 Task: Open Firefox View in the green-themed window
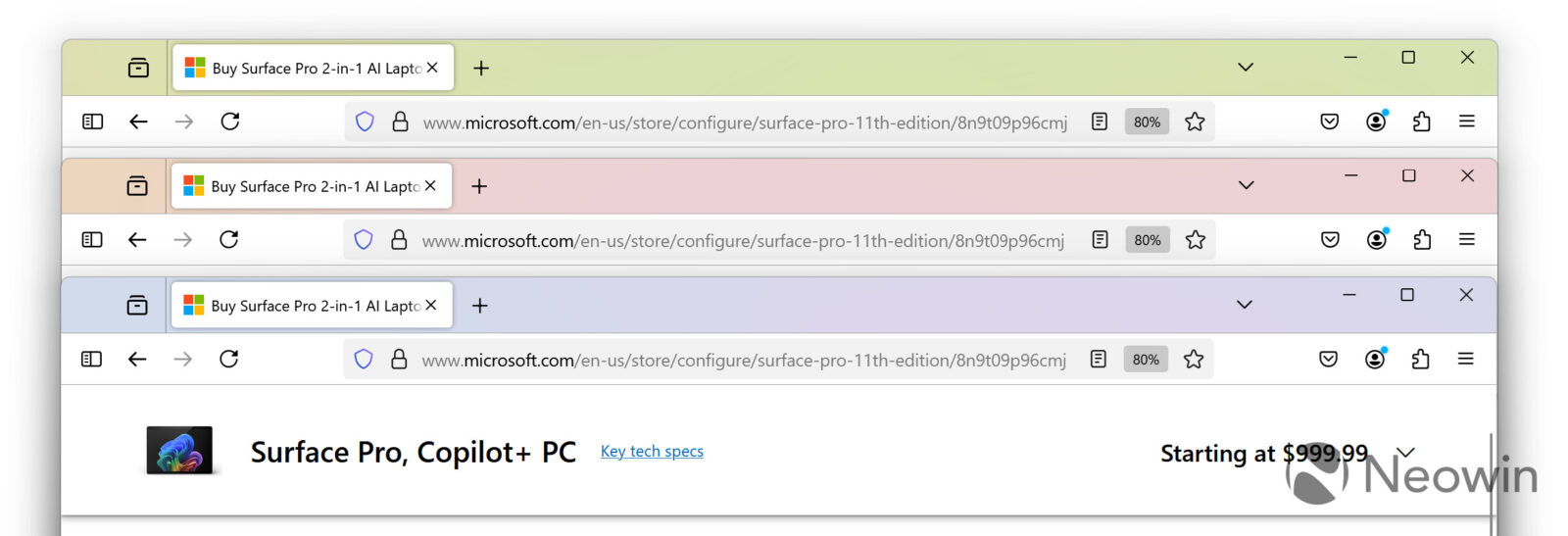tap(138, 68)
